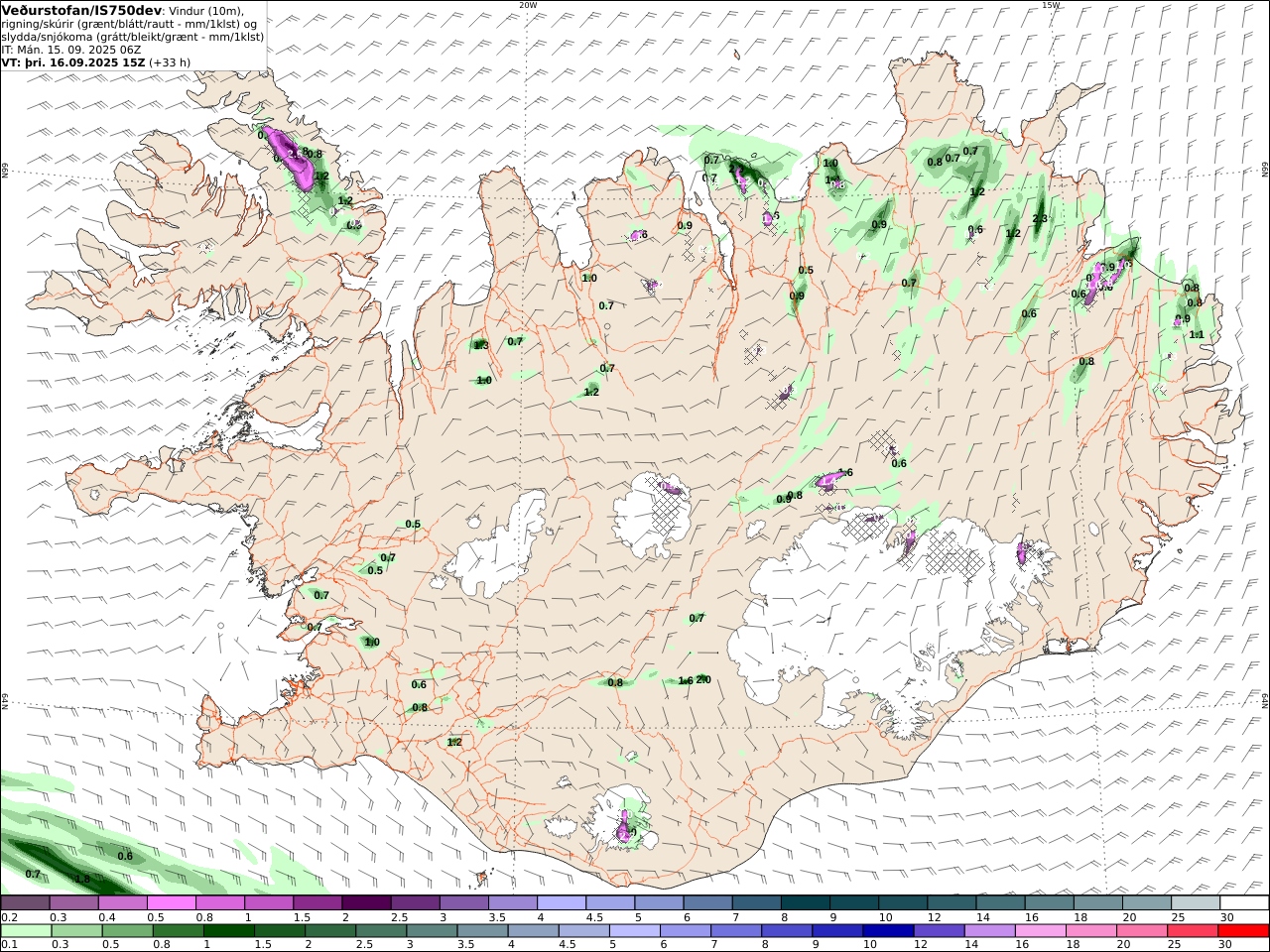Click the '(+33 h)' forecast offset text

coord(170,61)
